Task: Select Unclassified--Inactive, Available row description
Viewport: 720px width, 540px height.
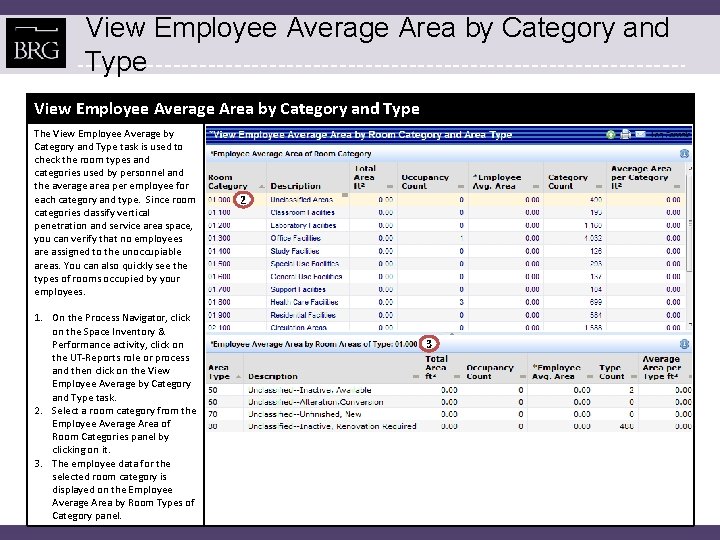Action: click(309, 390)
